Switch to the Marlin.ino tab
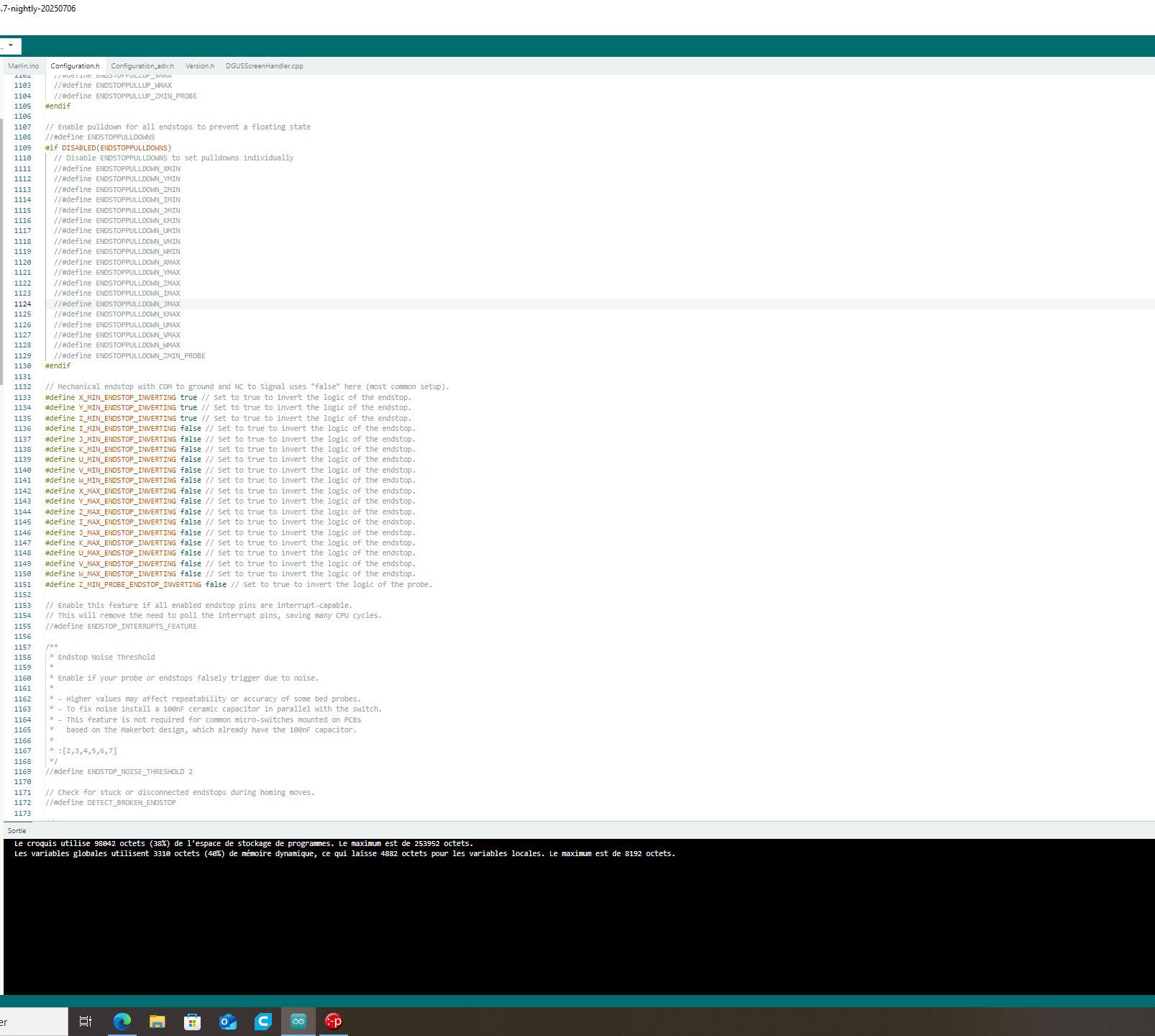The height and width of the screenshot is (1036, 1155). pyautogui.click(x=24, y=66)
